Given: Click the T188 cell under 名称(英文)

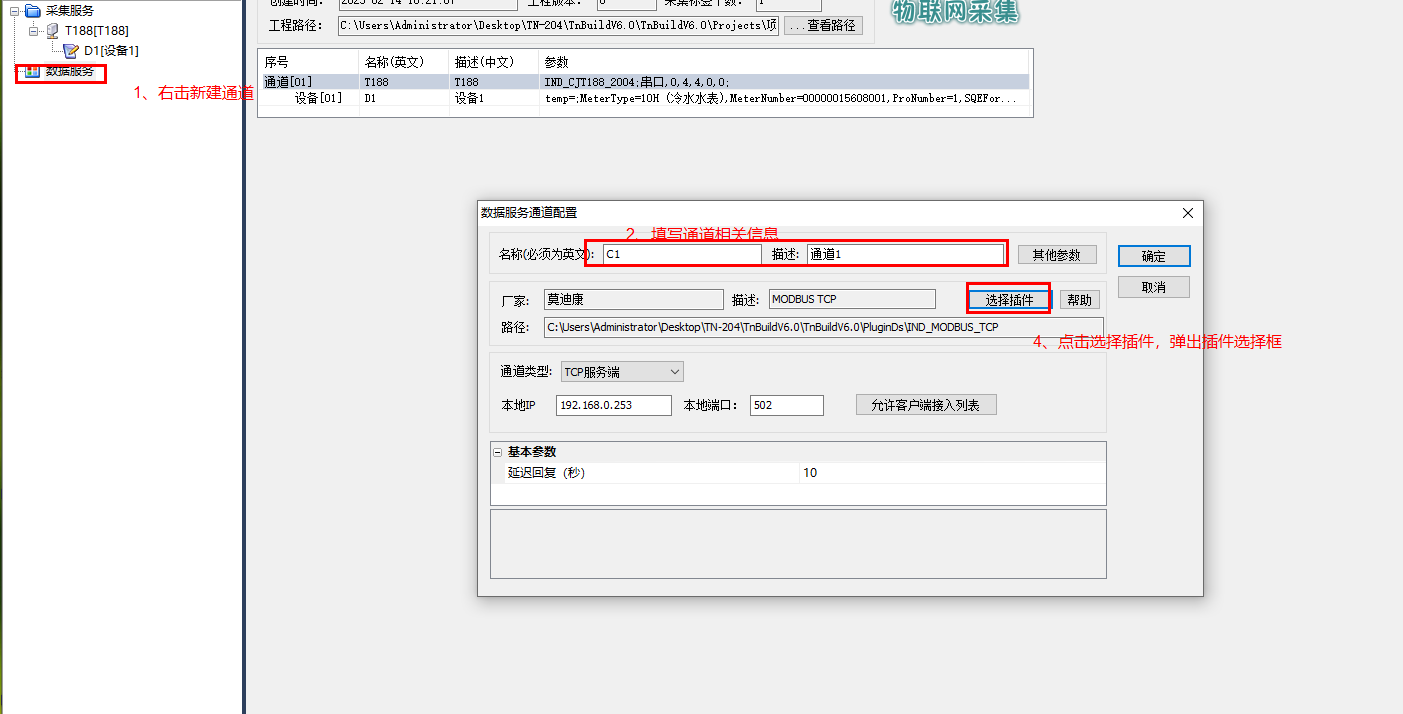Looking at the screenshot, I should (x=404, y=82).
